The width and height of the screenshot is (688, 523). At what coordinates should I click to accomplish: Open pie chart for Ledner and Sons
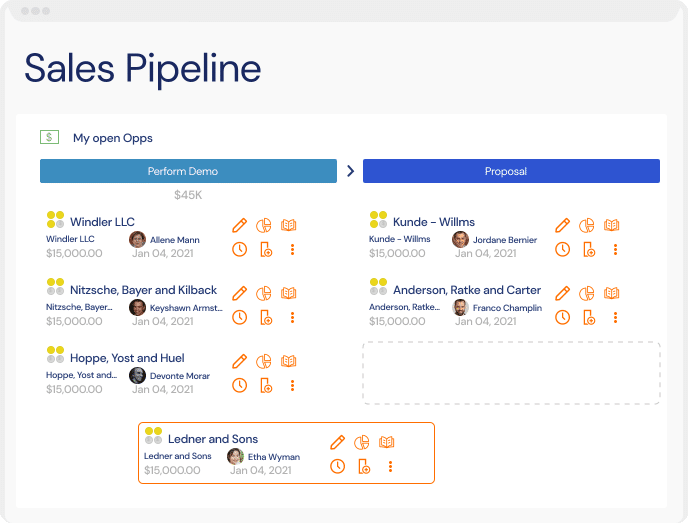coord(362,442)
